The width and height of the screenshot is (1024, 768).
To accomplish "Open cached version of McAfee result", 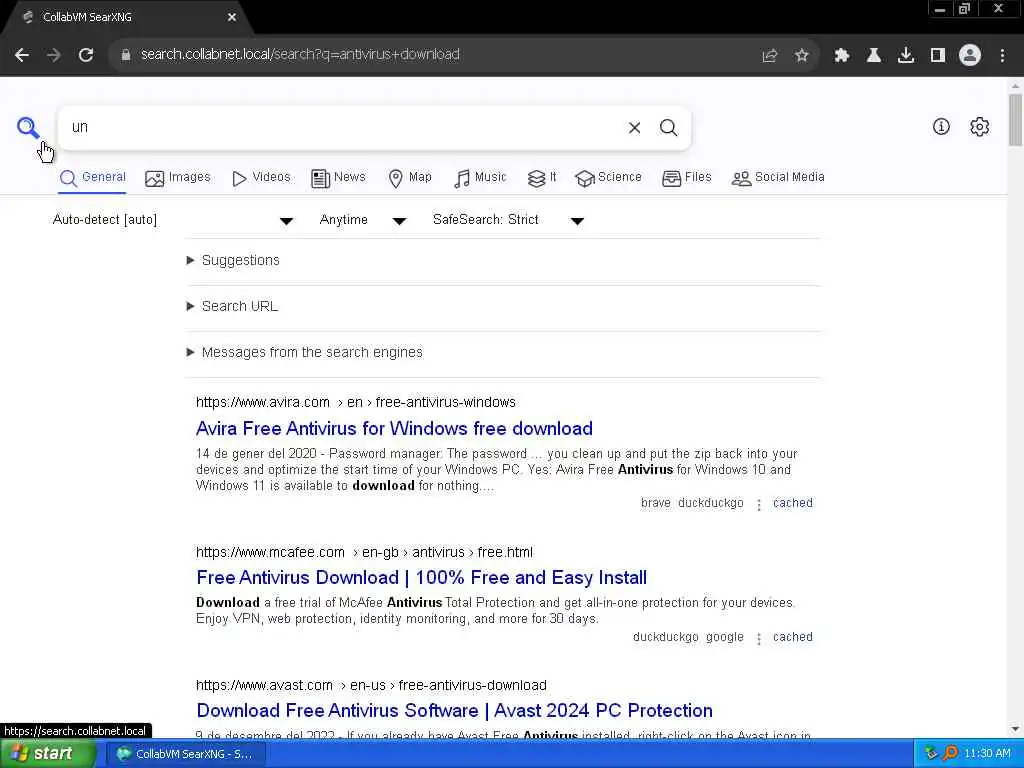I will 793,637.
